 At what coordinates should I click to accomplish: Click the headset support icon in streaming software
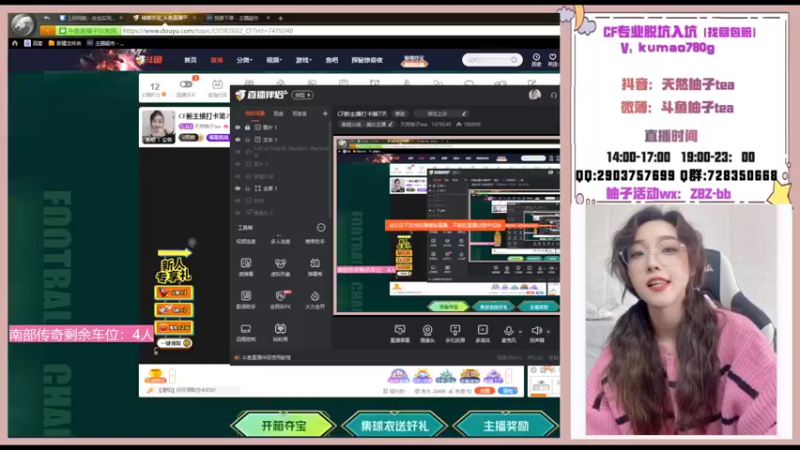(554, 95)
